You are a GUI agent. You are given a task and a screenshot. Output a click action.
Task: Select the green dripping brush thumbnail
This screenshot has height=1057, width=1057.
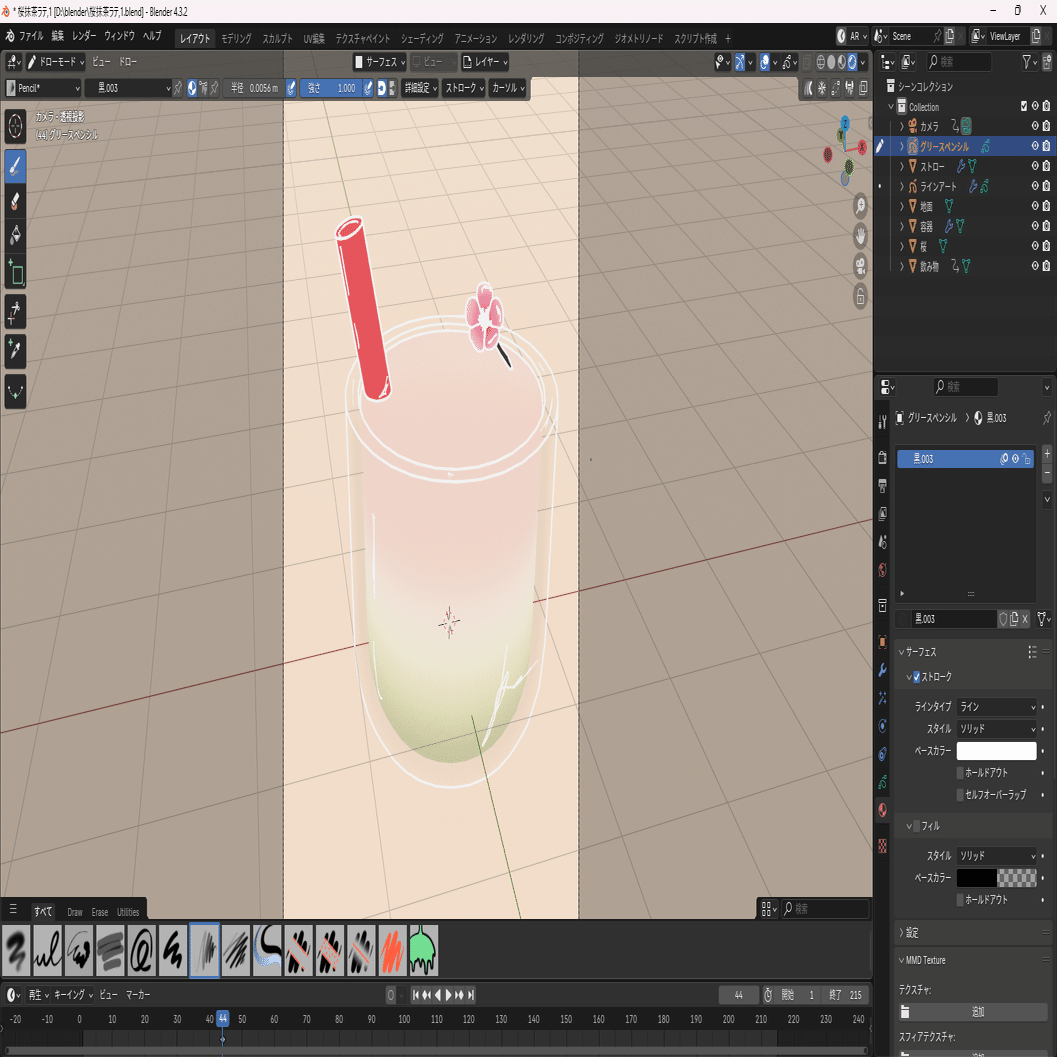point(423,950)
